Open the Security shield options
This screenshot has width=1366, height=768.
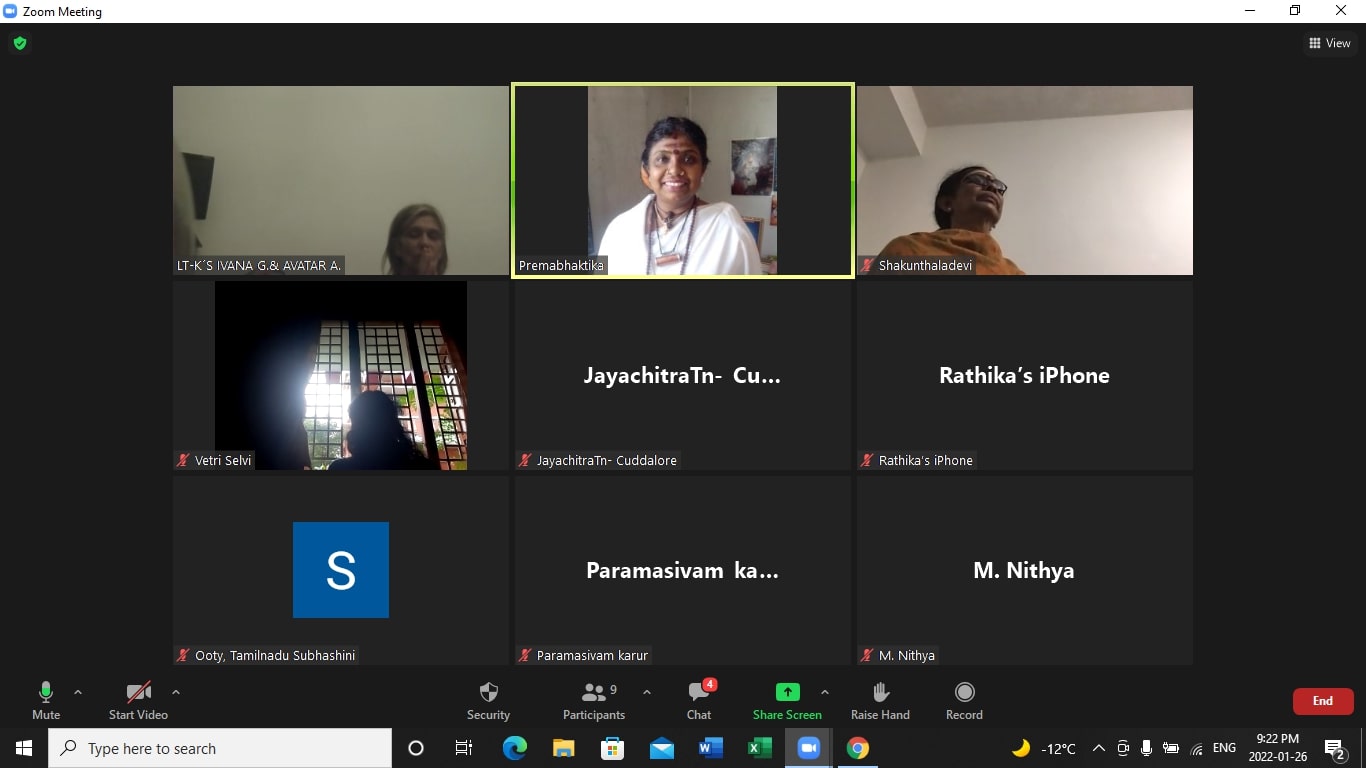point(488,700)
